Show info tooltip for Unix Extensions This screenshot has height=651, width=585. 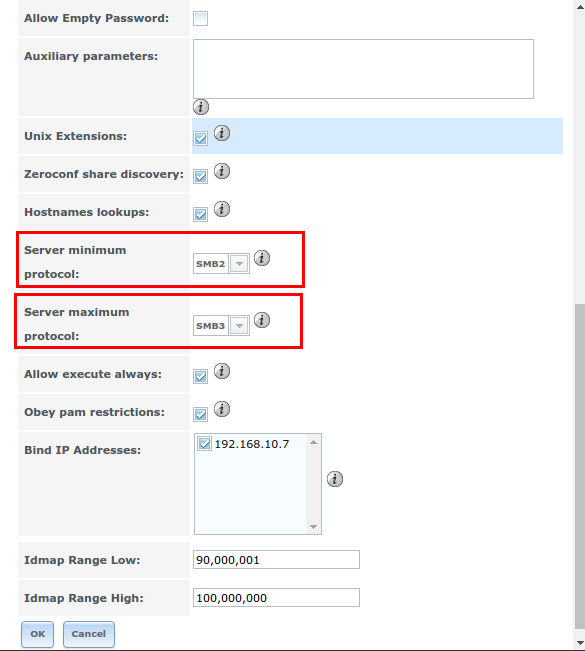click(x=222, y=133)
